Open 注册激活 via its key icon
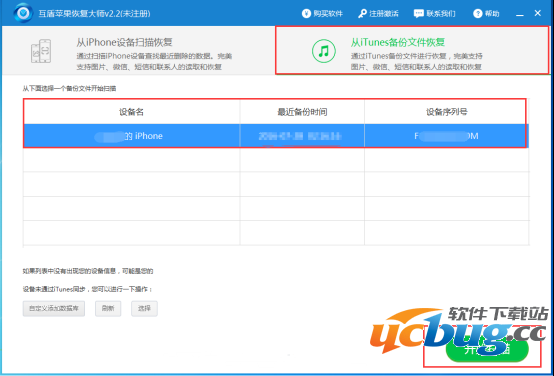This screenshot has height=376, width=554. (x=362, y=14)
